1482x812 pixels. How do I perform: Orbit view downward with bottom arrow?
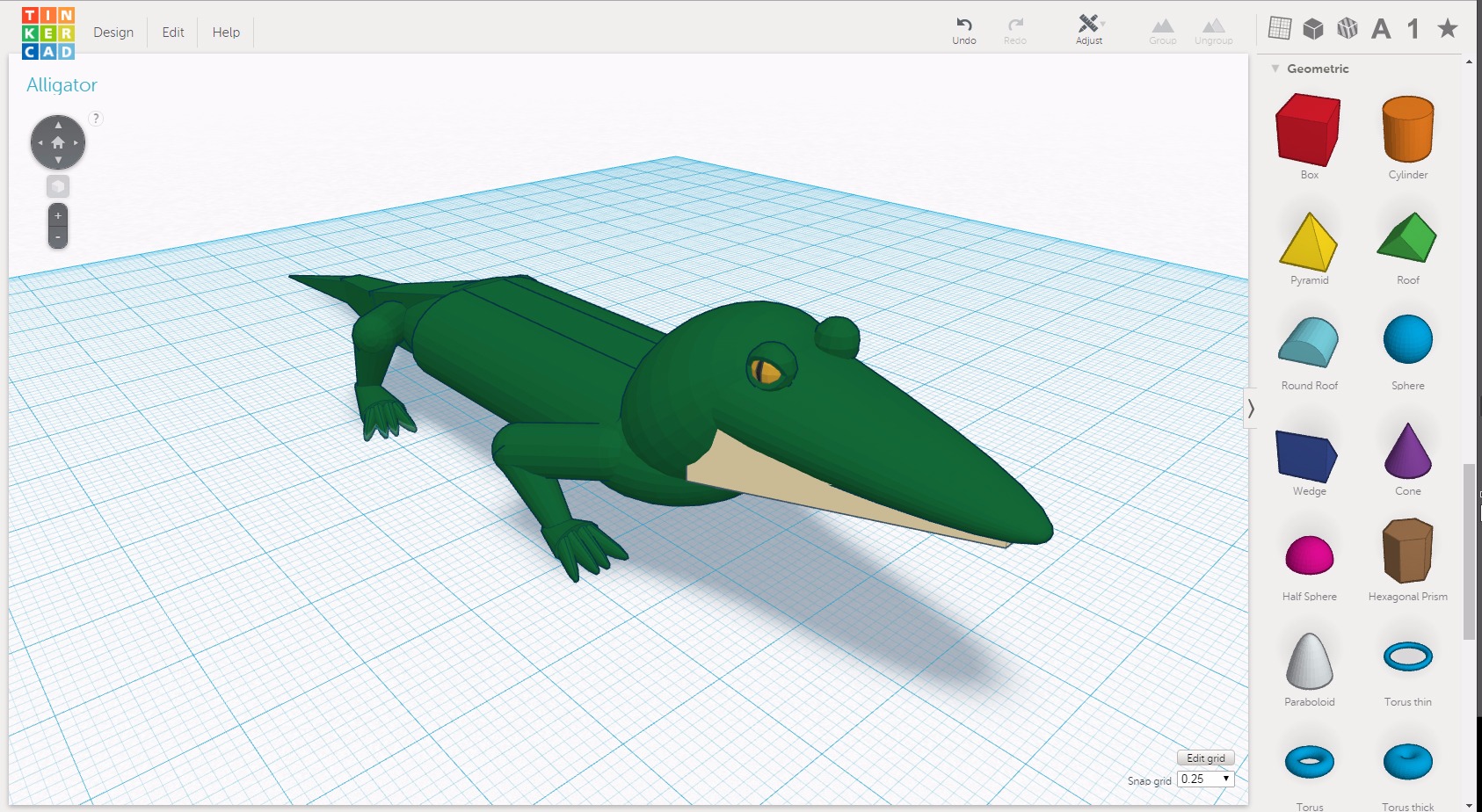tap(58, 160)
